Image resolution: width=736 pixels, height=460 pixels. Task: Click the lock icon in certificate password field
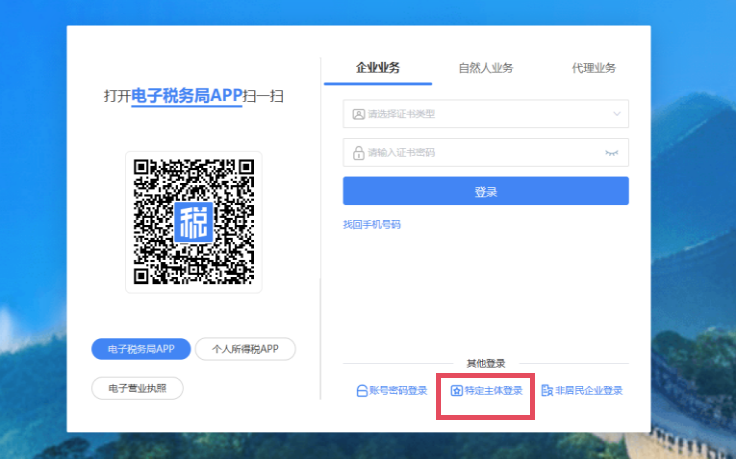point(358,153)
